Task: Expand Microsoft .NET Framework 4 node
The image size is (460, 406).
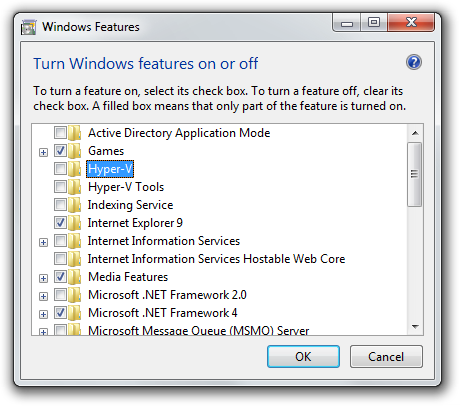Action: click(43, 314)
